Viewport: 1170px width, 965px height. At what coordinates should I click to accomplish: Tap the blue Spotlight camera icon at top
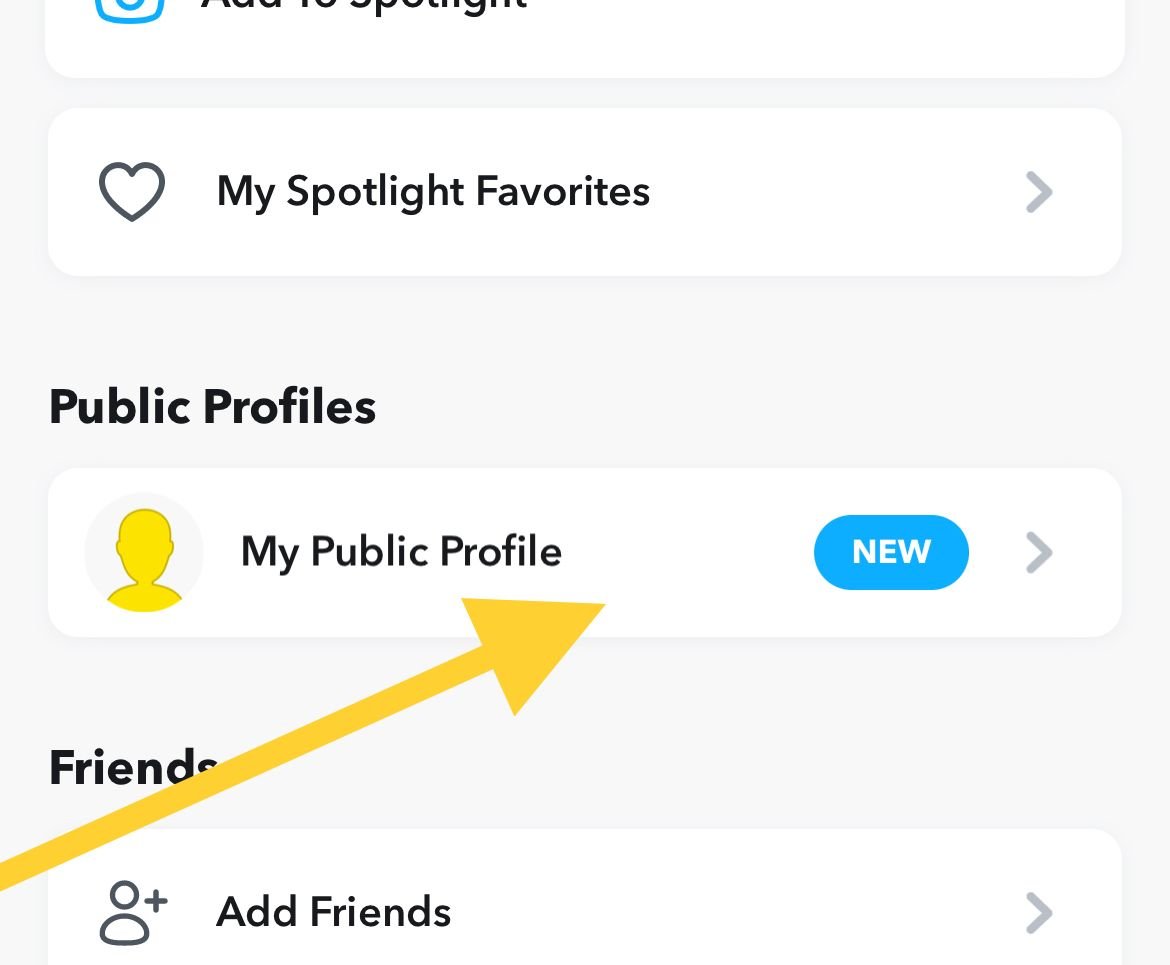129,9
